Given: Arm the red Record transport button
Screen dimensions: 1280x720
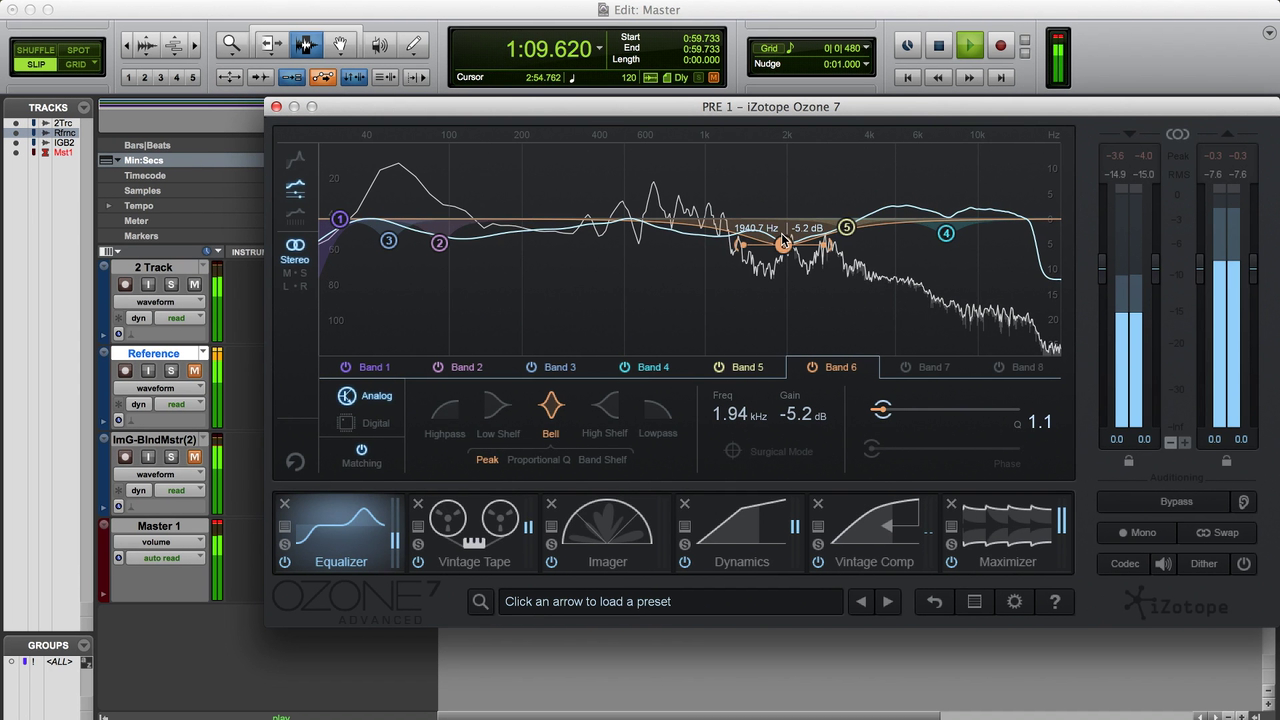Looking at the screenshot, I should [x=1000, y=45].
